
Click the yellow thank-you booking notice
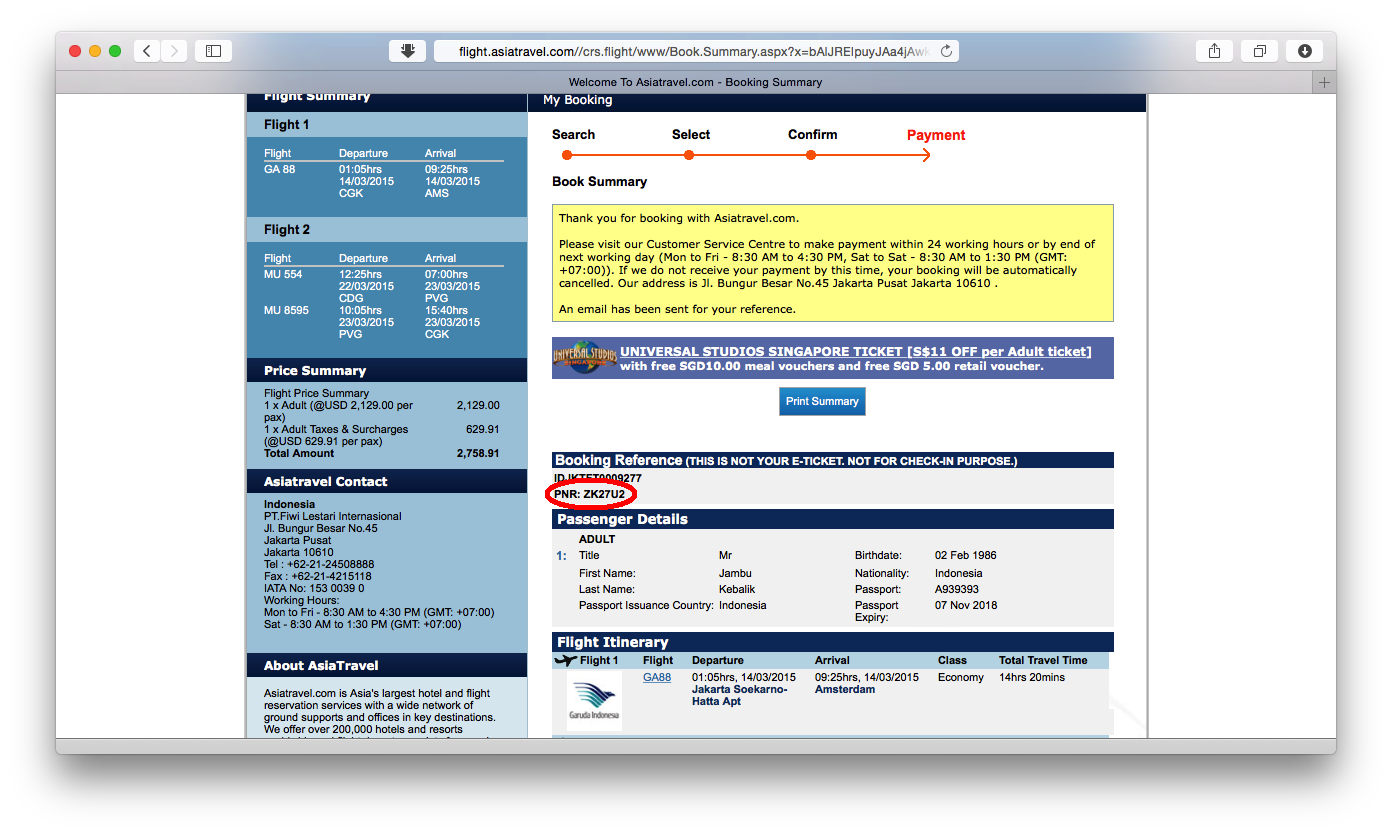pos(833,263)
